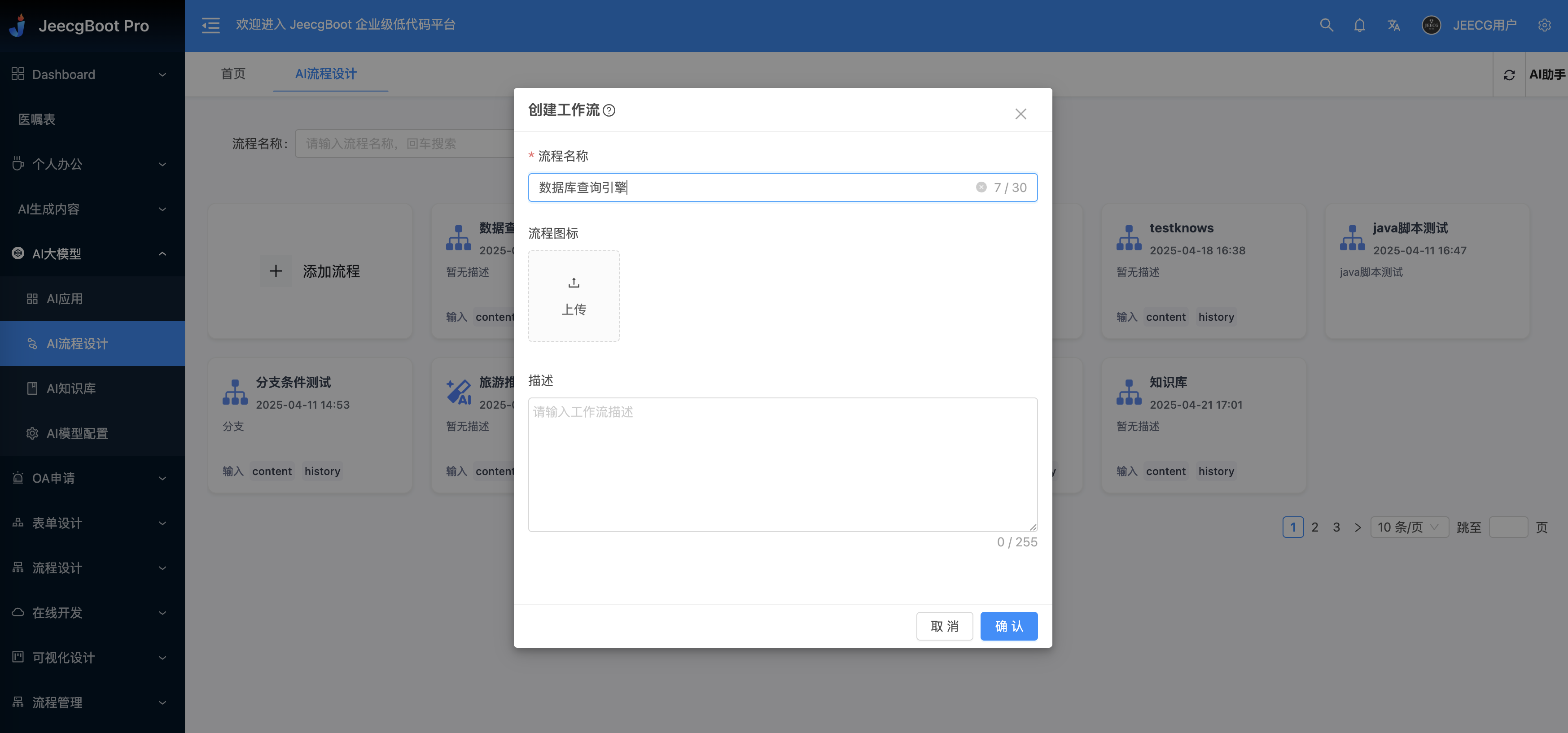Image resolution: width=1568 pixels, height=733 pixels.
Task: Expand the OA申请 menu
Action: click(92, 478)
